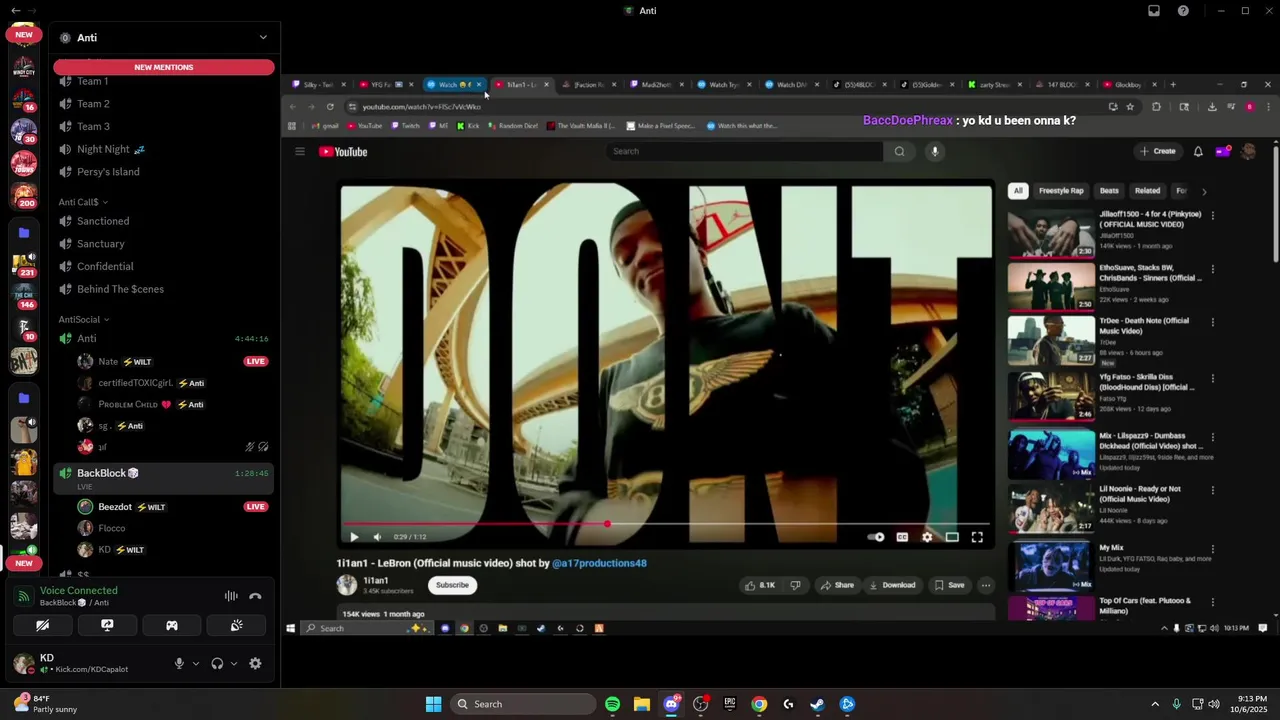
Task: Open the server with the 231 badge
Action: pyautogui.click(x=24, y=263)
